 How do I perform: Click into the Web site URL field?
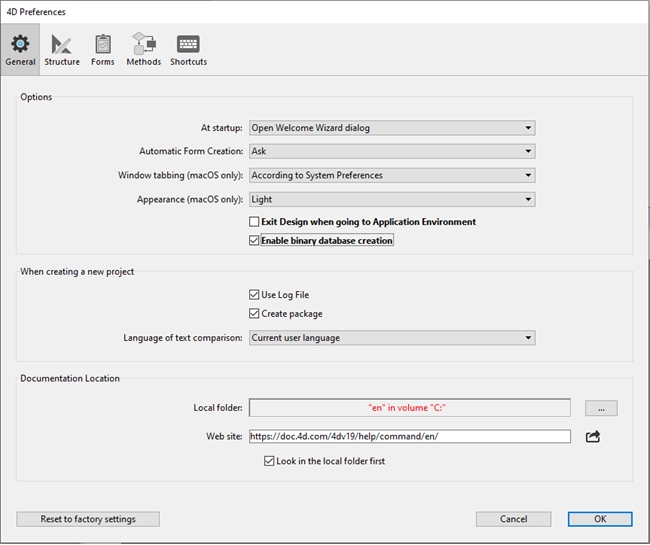pyautogui.click(x=409, y=436)
